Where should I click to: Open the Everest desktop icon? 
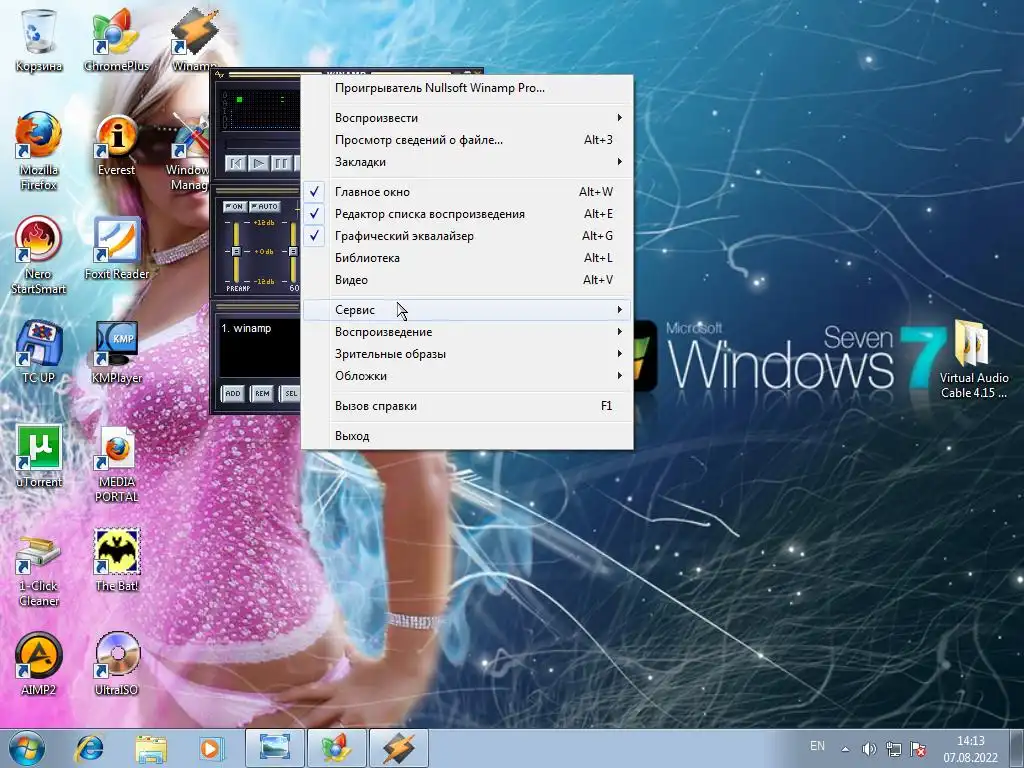pos(116,145)
